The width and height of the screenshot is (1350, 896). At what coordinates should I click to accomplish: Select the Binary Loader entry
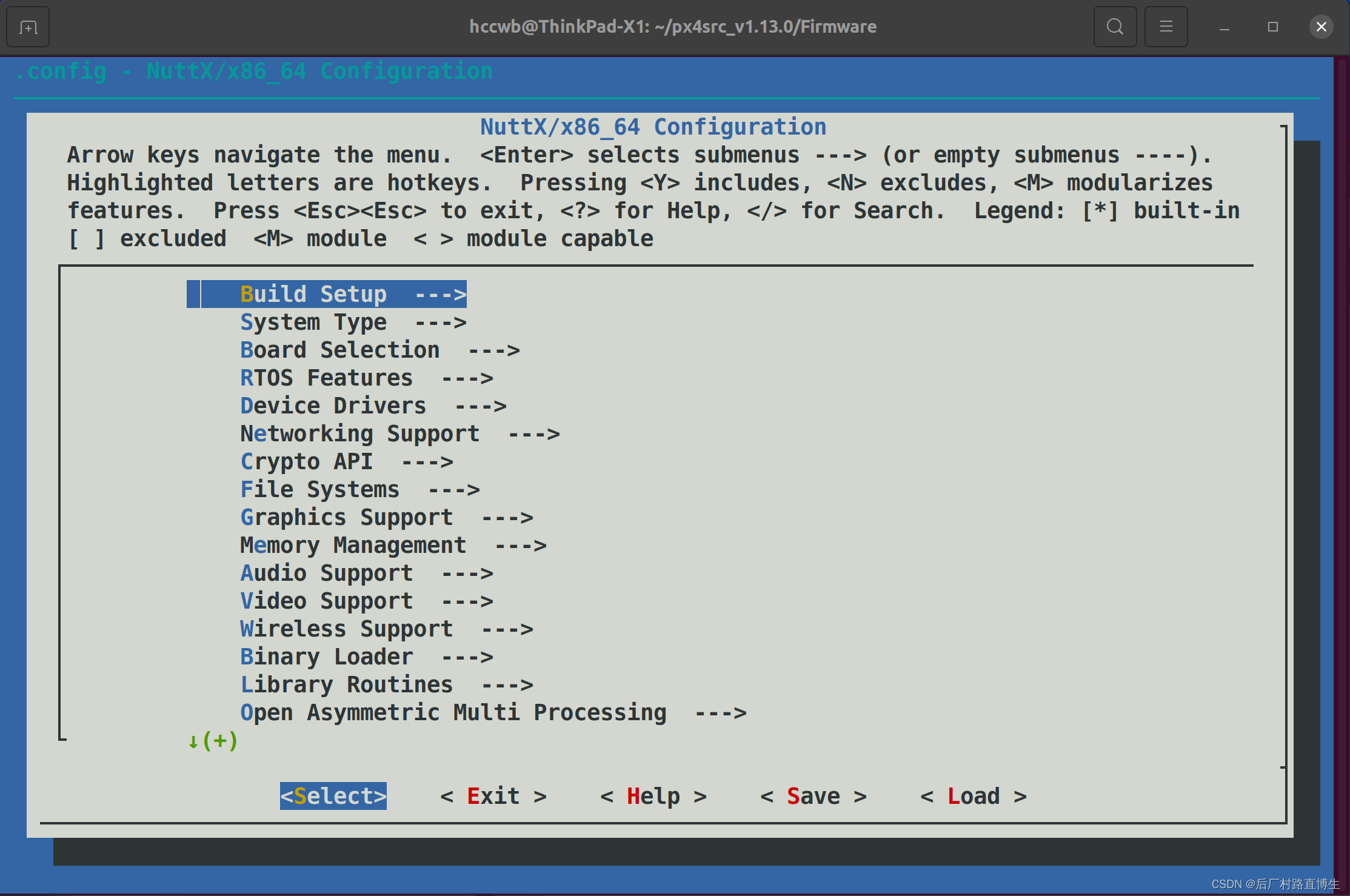pos(367,657)
